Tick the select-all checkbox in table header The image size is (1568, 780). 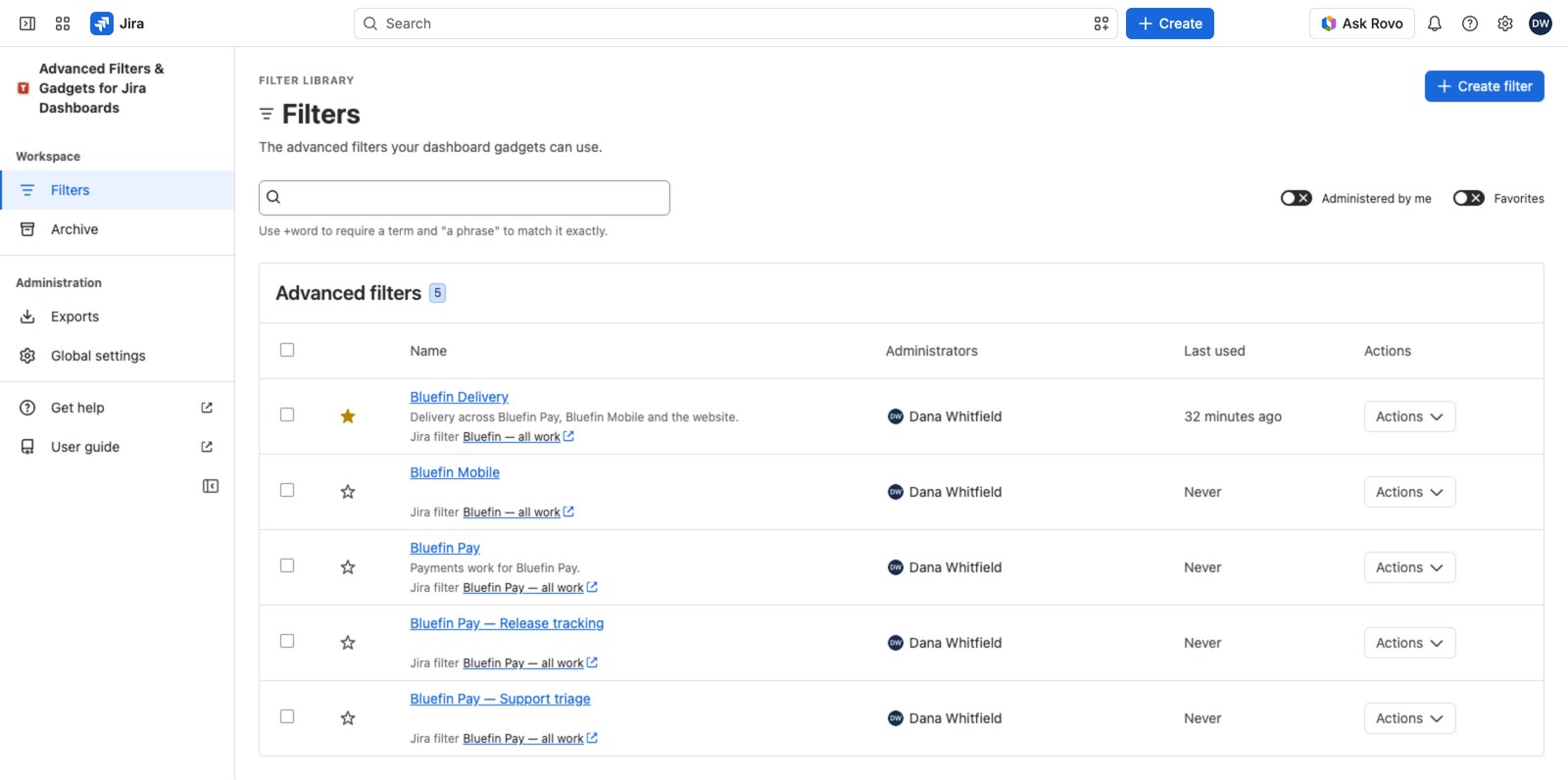(287, 350)
